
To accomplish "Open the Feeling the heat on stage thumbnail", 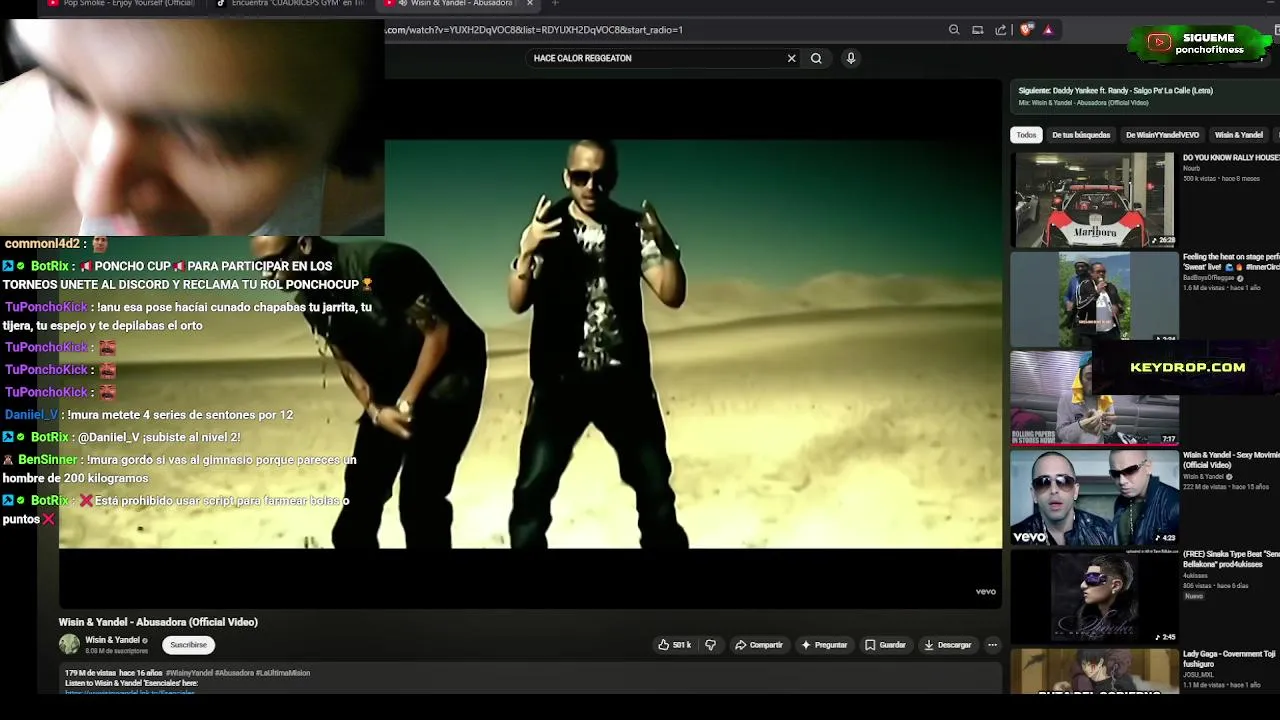I will pos(1094,297).
